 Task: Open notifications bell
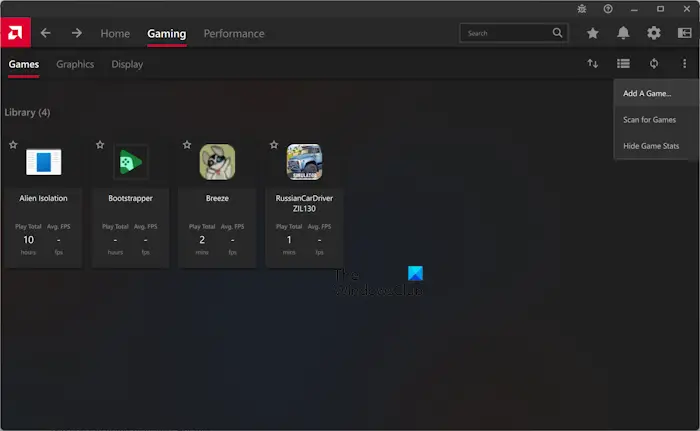[623, 33]
